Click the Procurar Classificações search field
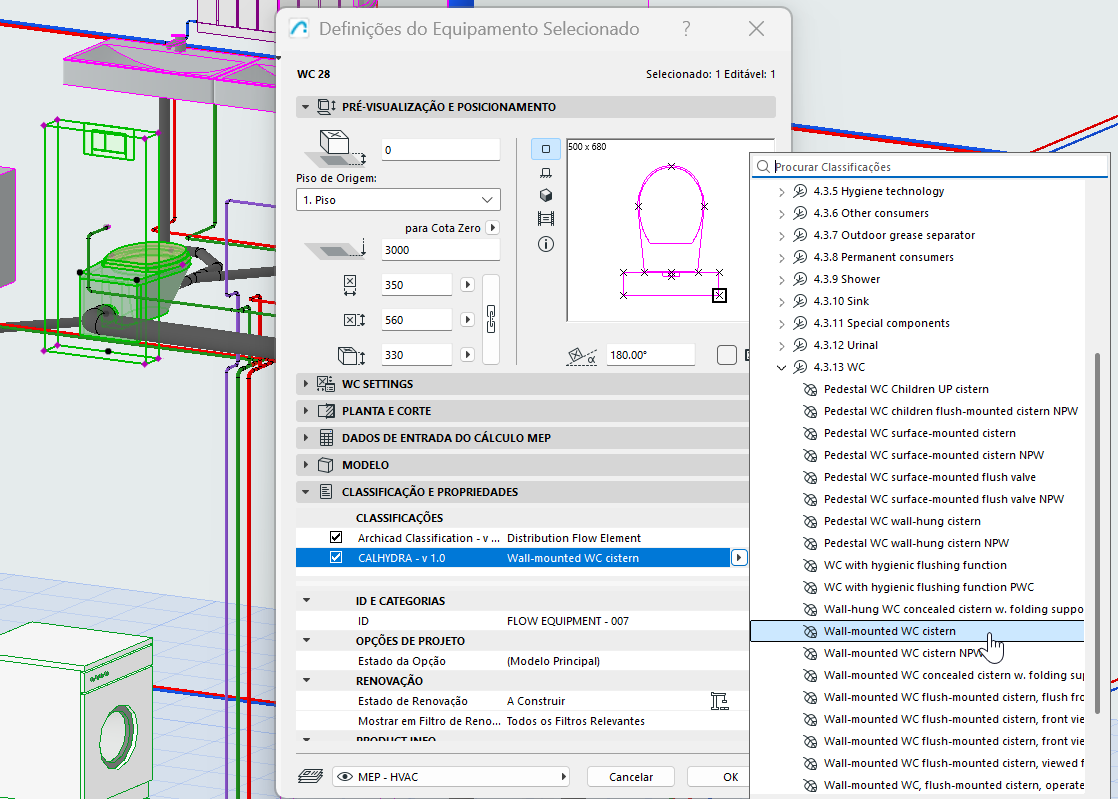Image resolution: width=1118 pixels, height=799 pixels. [x=935, y=167]
